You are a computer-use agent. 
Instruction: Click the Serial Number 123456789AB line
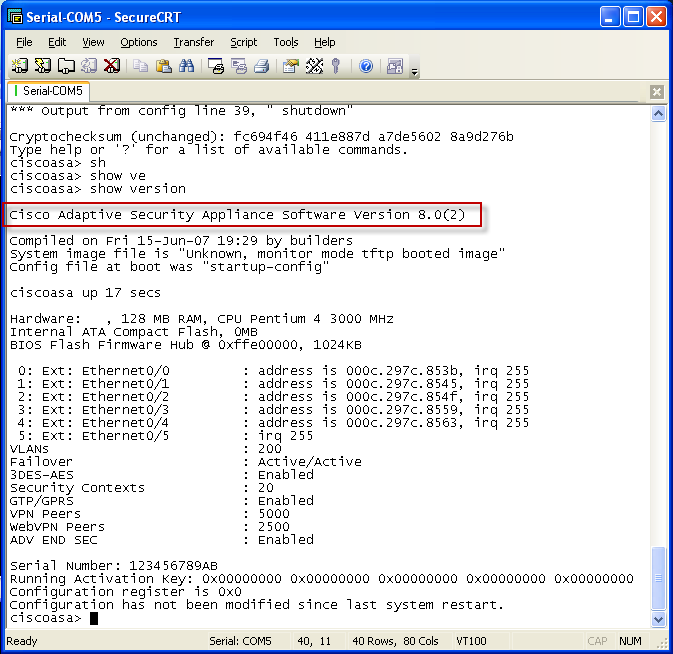coord(114,566)
